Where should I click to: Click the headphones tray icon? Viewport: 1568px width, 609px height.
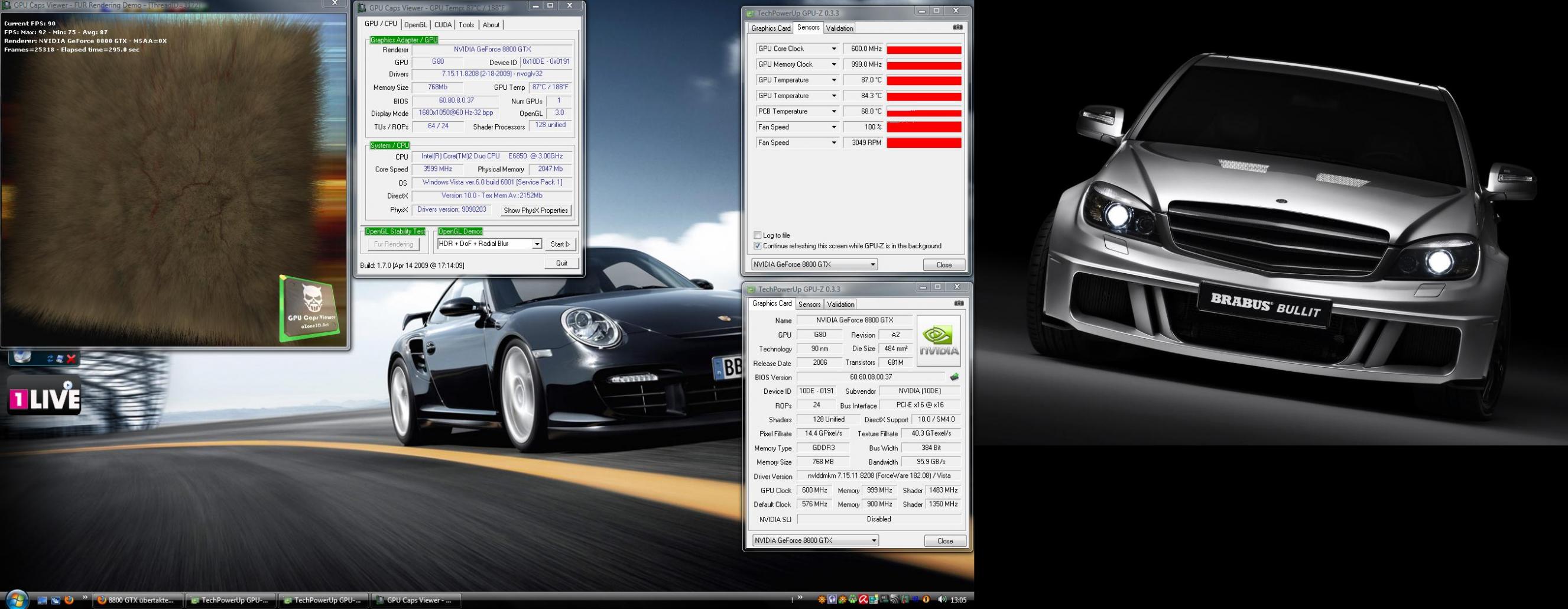832,600
